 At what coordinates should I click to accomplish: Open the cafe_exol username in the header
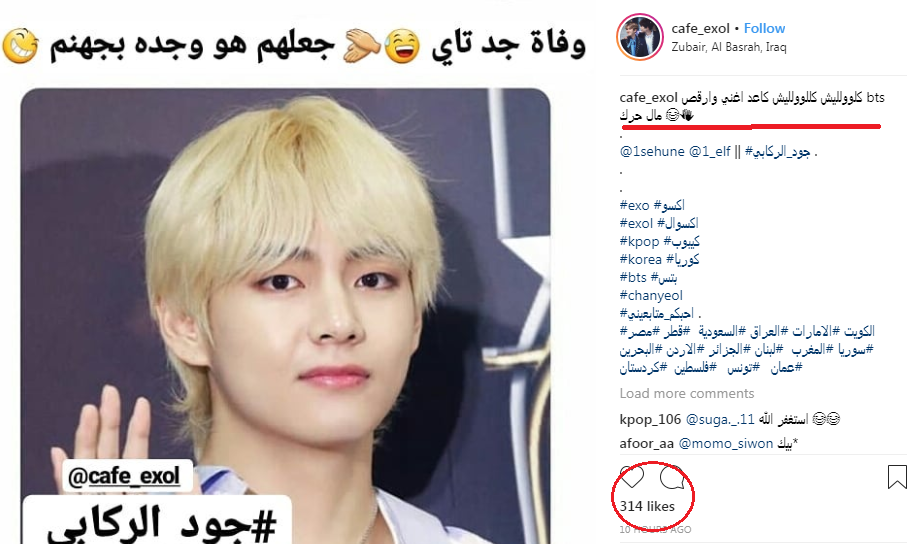click(700, 28)
